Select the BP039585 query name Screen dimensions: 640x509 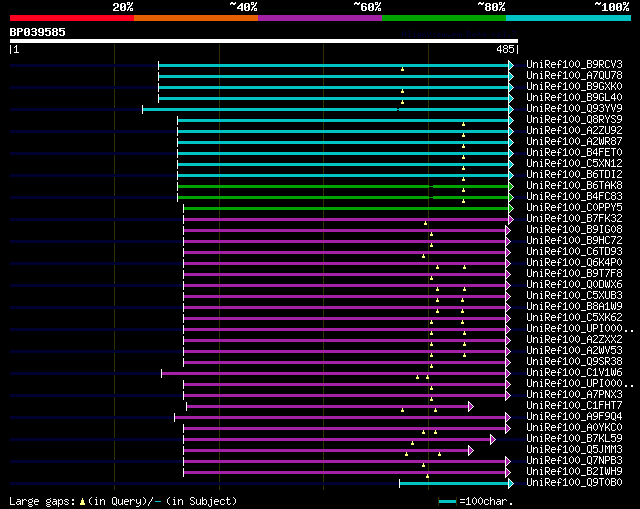pyautogui.click(x=38, y=32)
